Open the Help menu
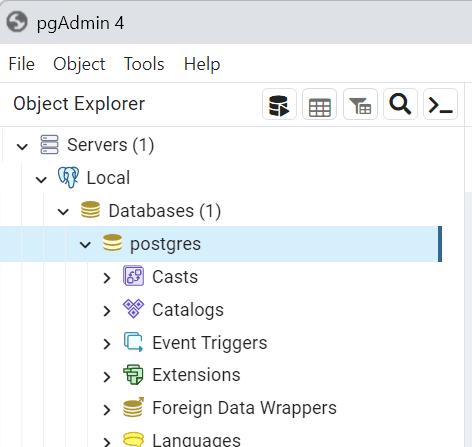 click(x=202, y=64)
